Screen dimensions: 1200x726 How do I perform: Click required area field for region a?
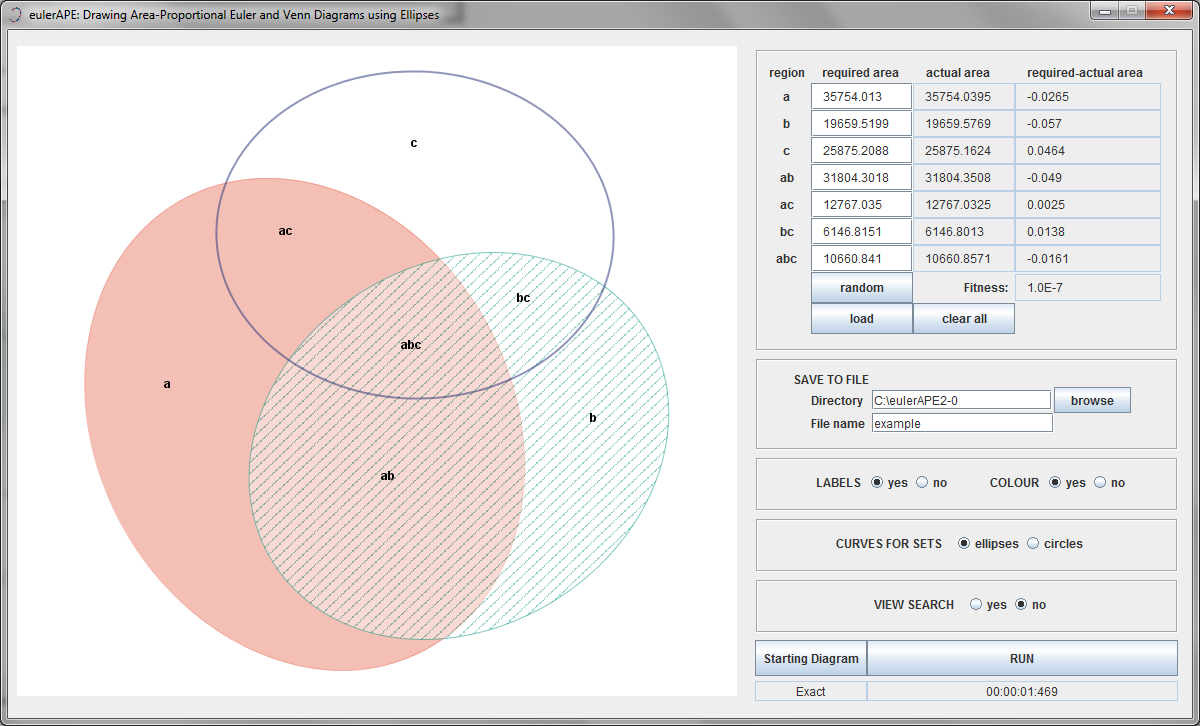pos(862,97)
